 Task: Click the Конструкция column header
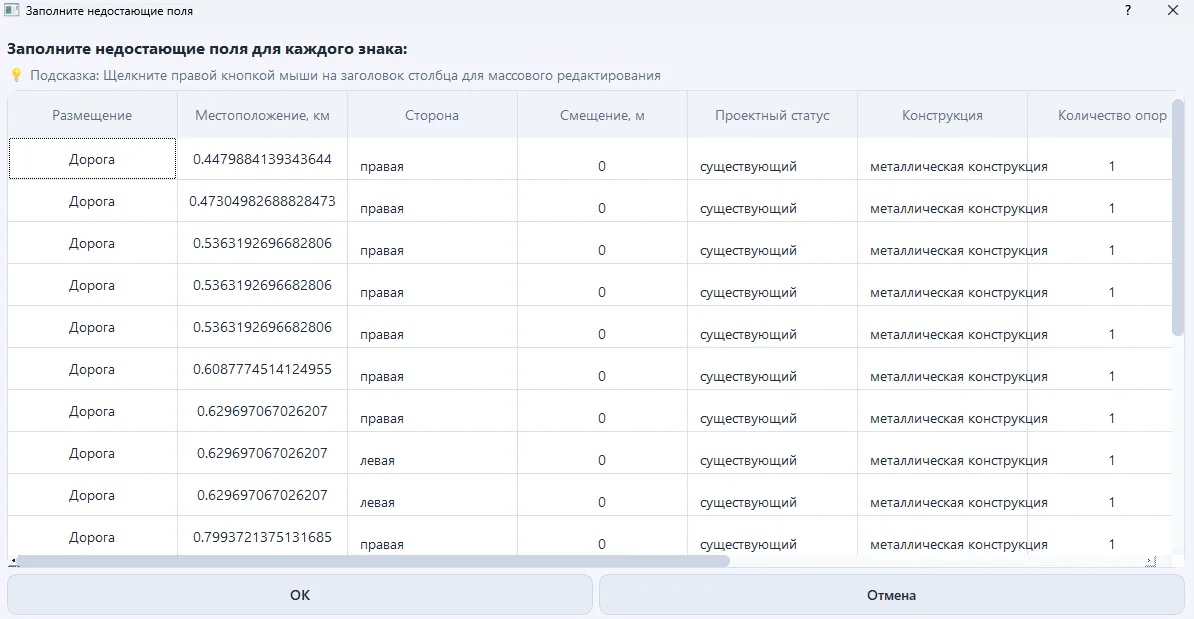942,115
